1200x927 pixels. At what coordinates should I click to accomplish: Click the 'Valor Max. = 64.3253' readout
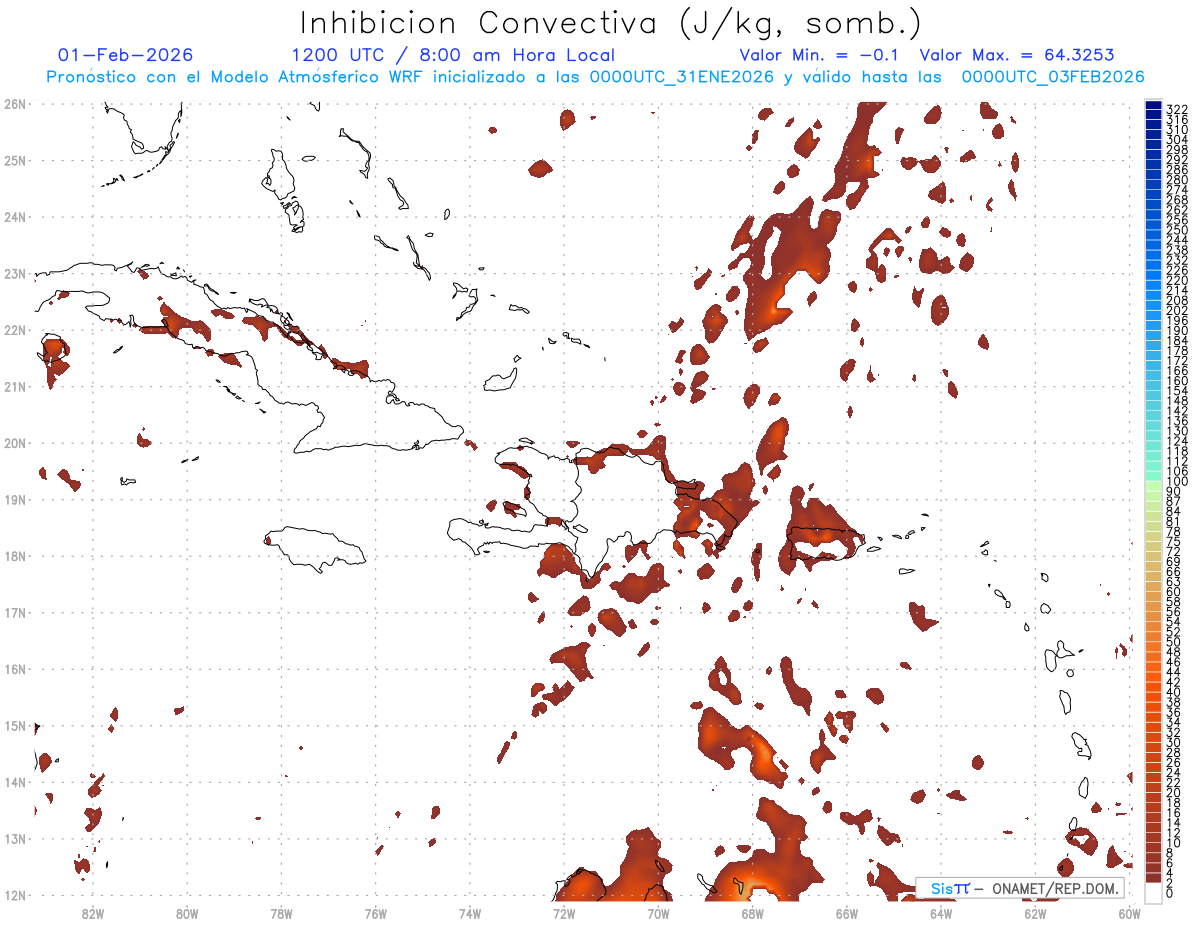[x=1017, y=55]
